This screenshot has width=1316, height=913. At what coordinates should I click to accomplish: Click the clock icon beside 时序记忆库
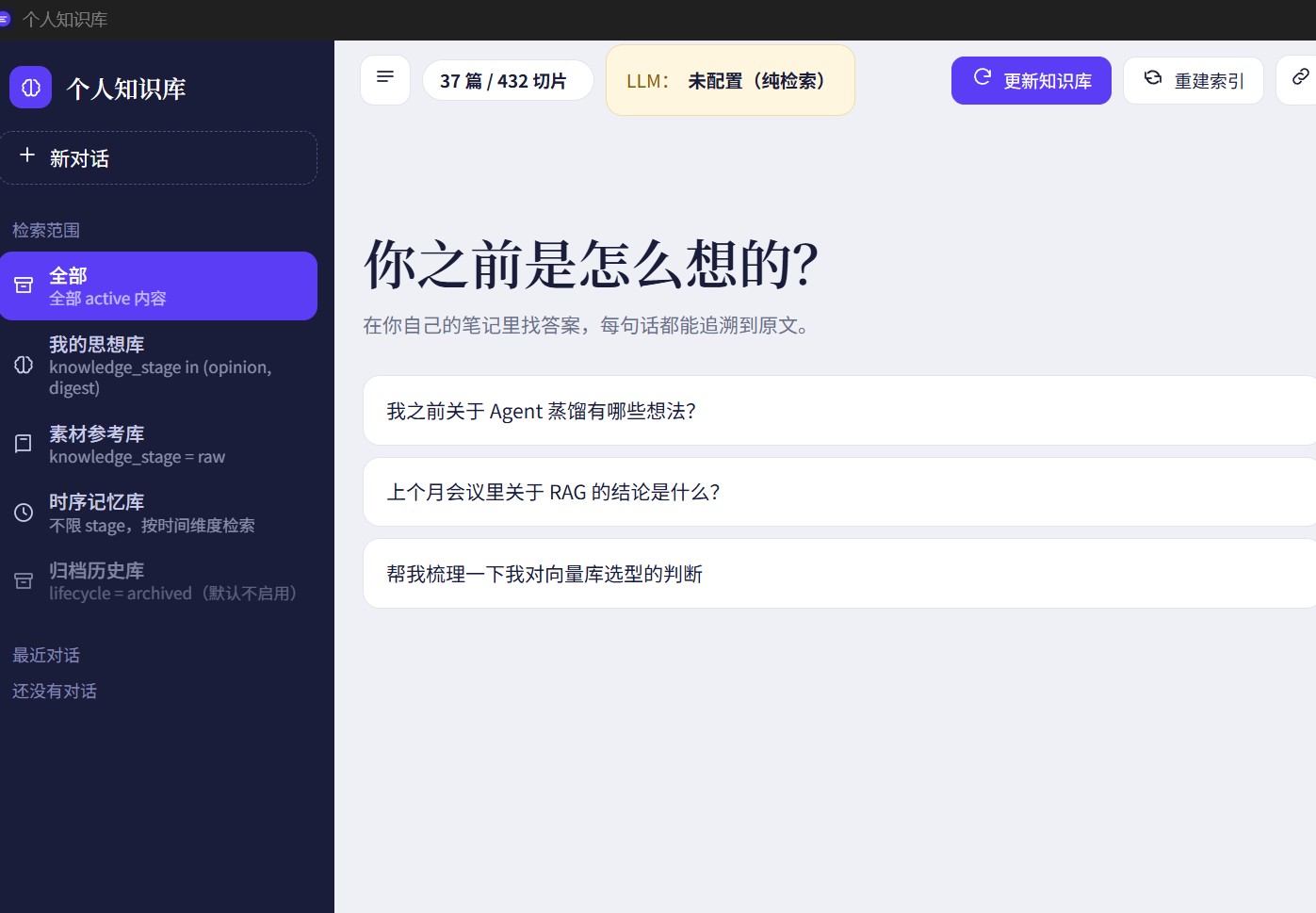[24, 513]
